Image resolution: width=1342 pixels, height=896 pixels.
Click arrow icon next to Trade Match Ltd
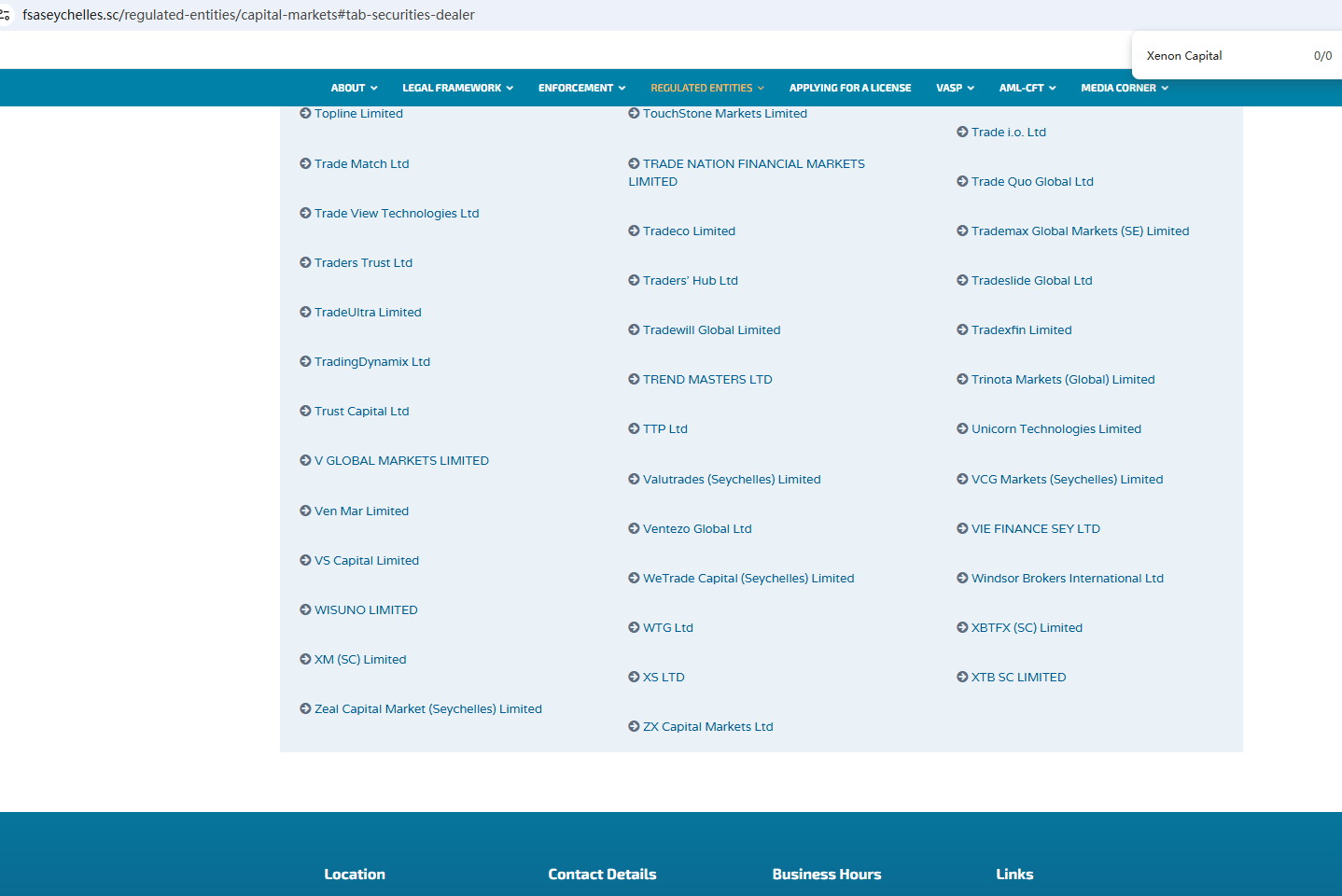point(305,163)
